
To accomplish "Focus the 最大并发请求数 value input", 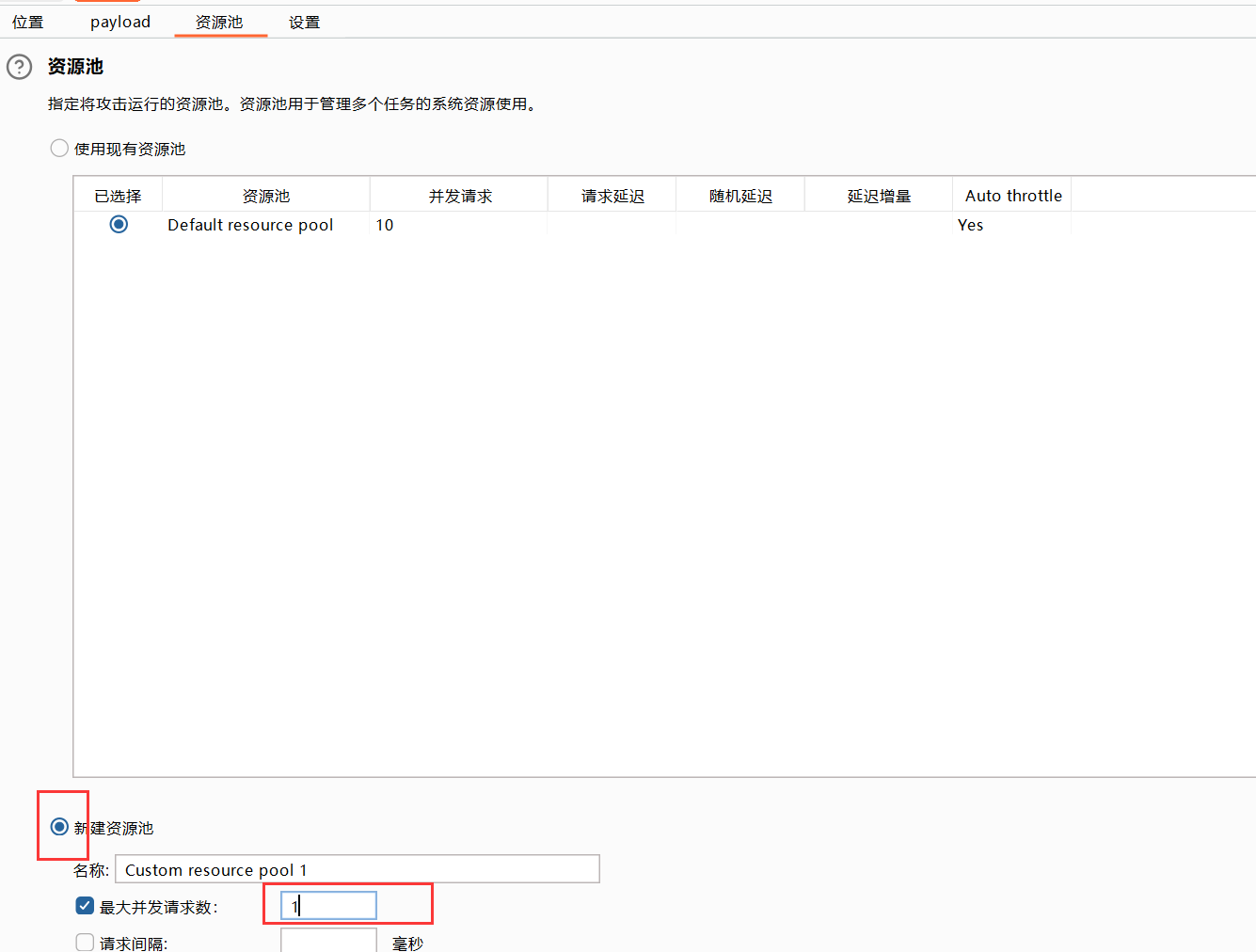I will [328, 906].
